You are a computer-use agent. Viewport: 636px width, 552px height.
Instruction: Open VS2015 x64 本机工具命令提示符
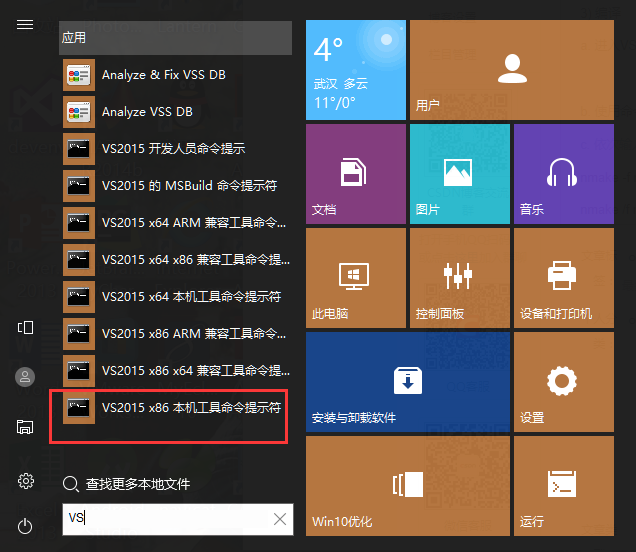(x=176, y=296)
